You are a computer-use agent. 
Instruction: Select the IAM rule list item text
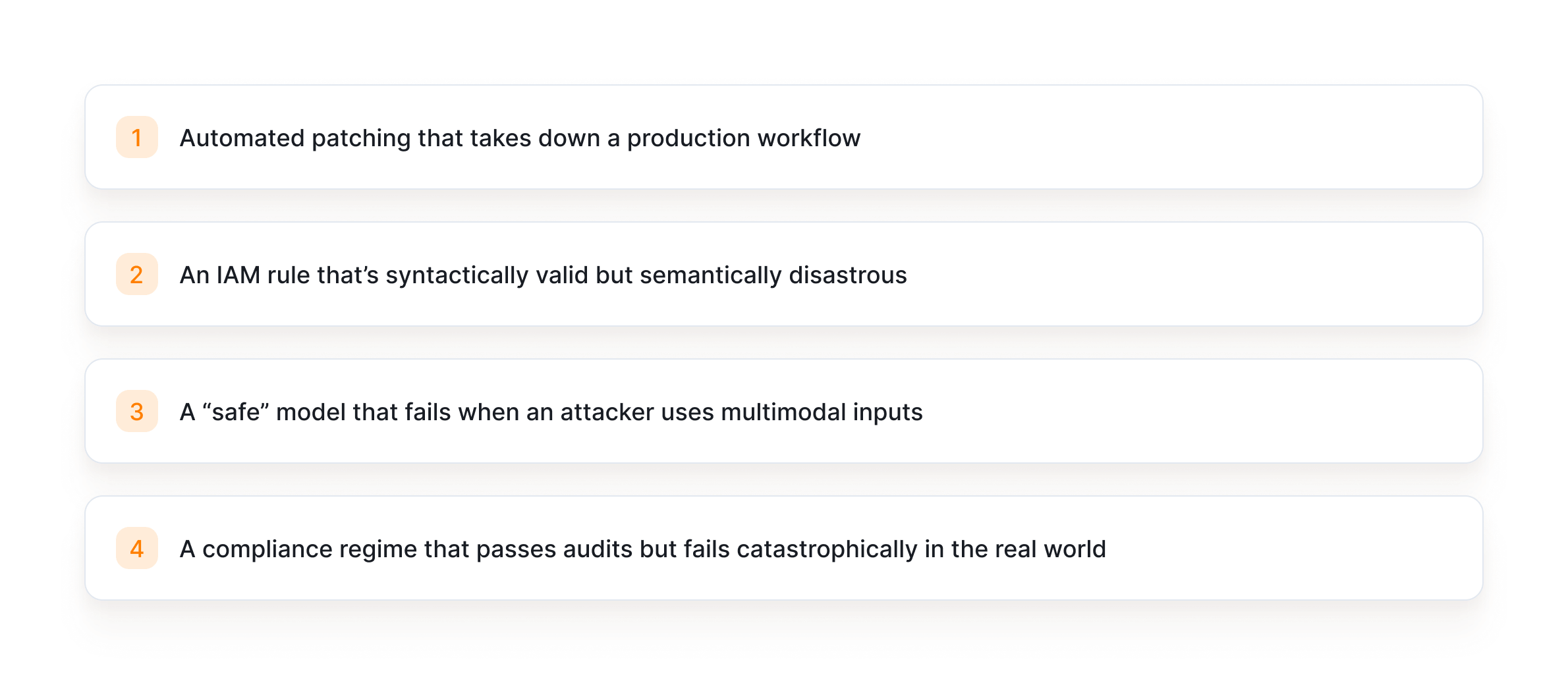click(544, 275)
